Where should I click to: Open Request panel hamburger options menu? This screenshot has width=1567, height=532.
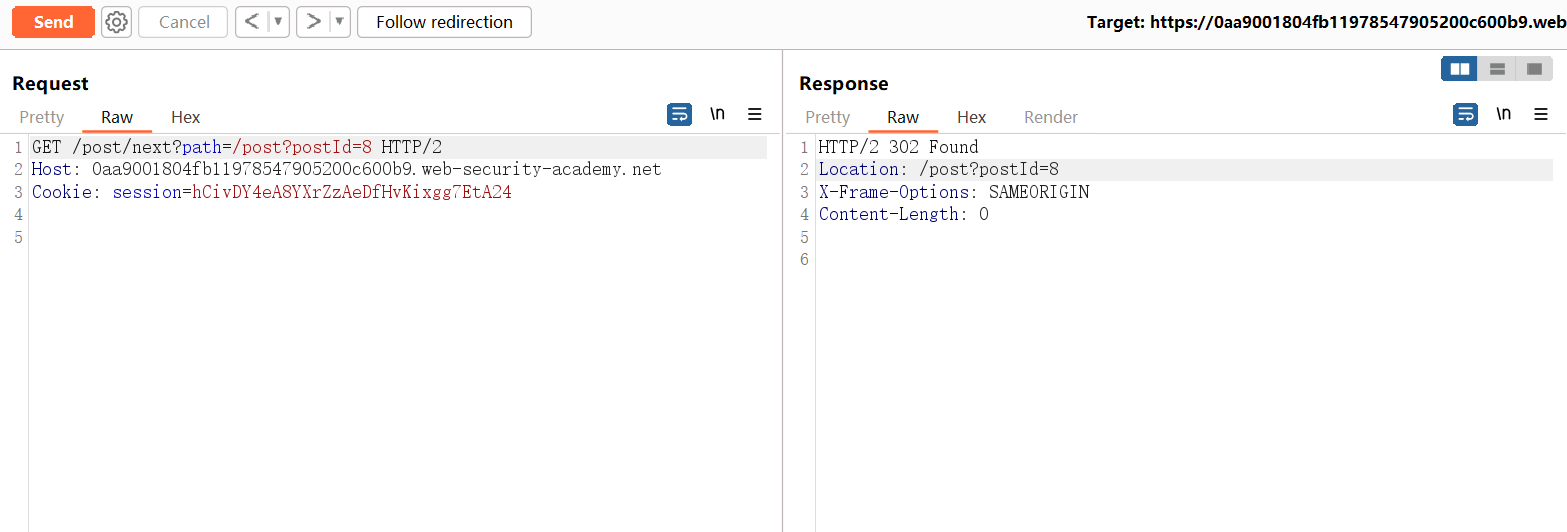(x=755, y=114)
